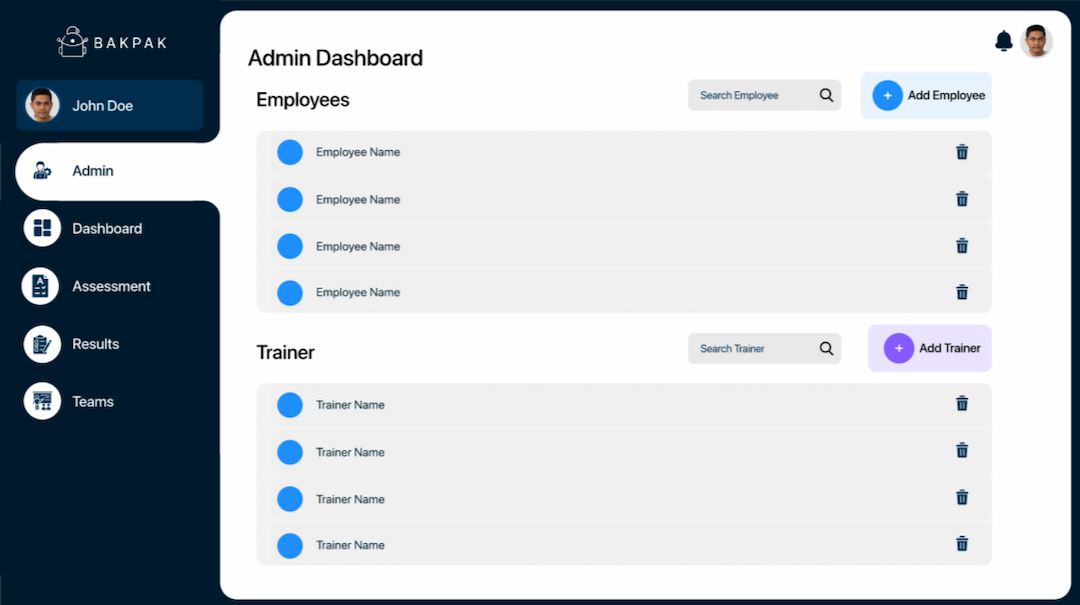Navigate to Teams in the sidebar
Screen dimensions: 1080x605
(92, 402)
